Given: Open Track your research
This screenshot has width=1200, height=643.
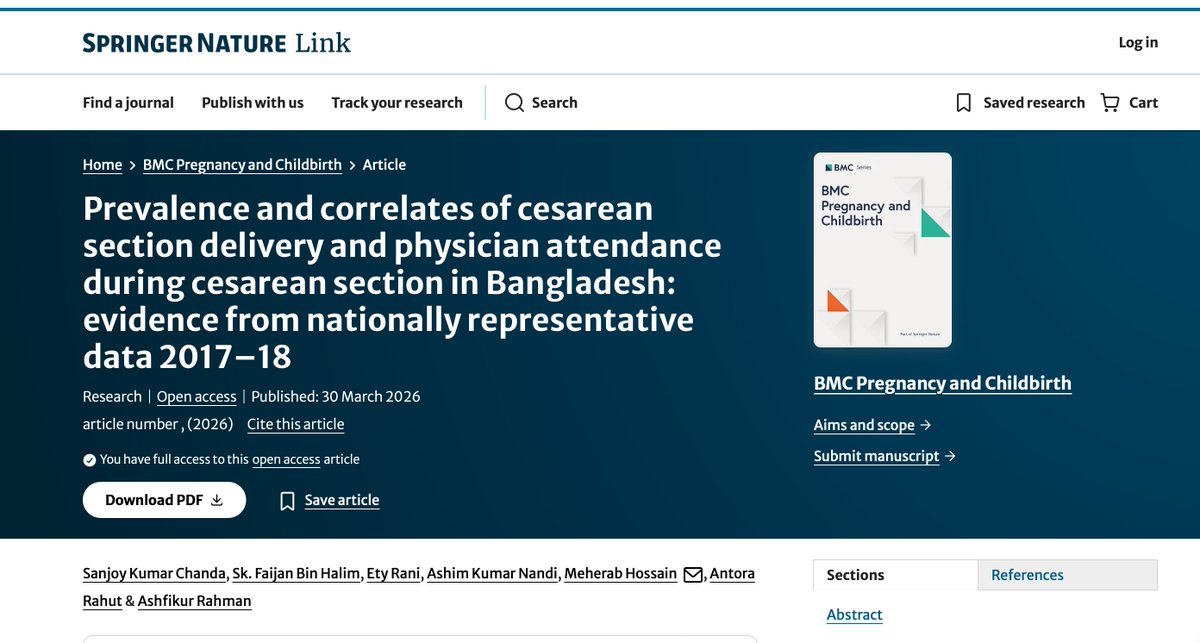Looking at the screenshot, I should pos(397,103).
